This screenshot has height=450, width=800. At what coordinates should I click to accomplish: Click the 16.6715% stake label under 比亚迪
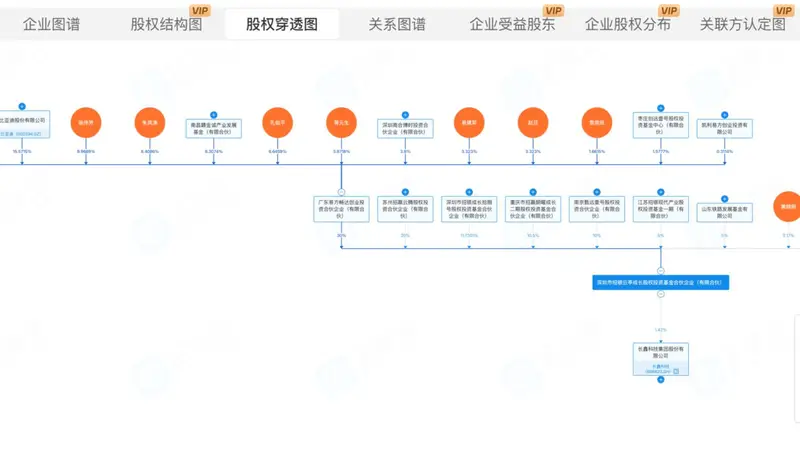pyautogui.click(x=22, y=152)
